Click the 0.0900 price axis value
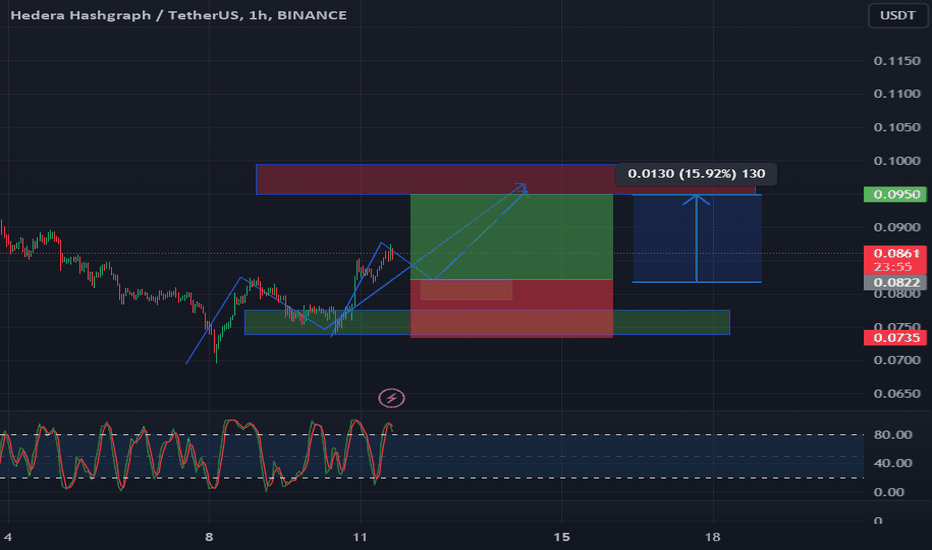 pos(897,227)
